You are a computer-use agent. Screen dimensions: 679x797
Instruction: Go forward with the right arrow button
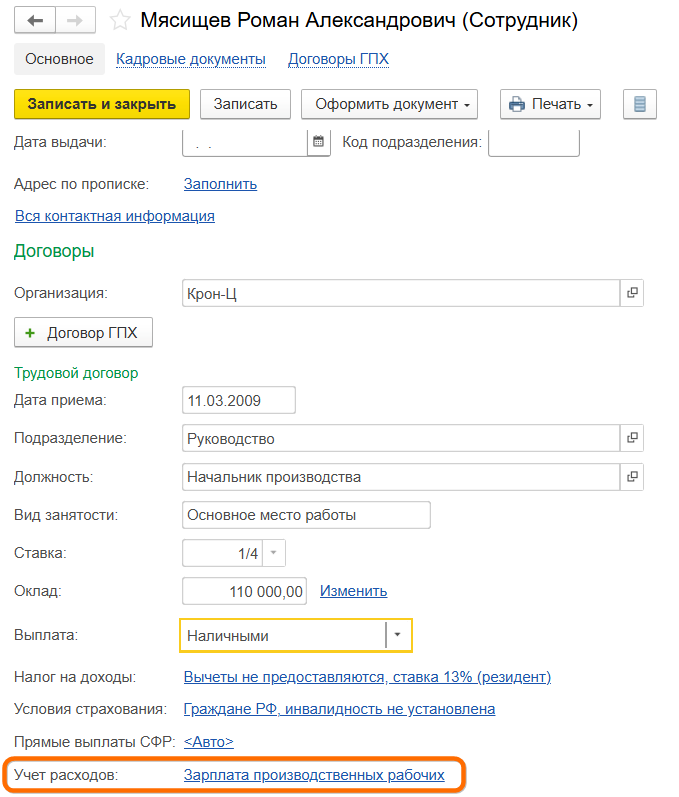click(75, 20)
